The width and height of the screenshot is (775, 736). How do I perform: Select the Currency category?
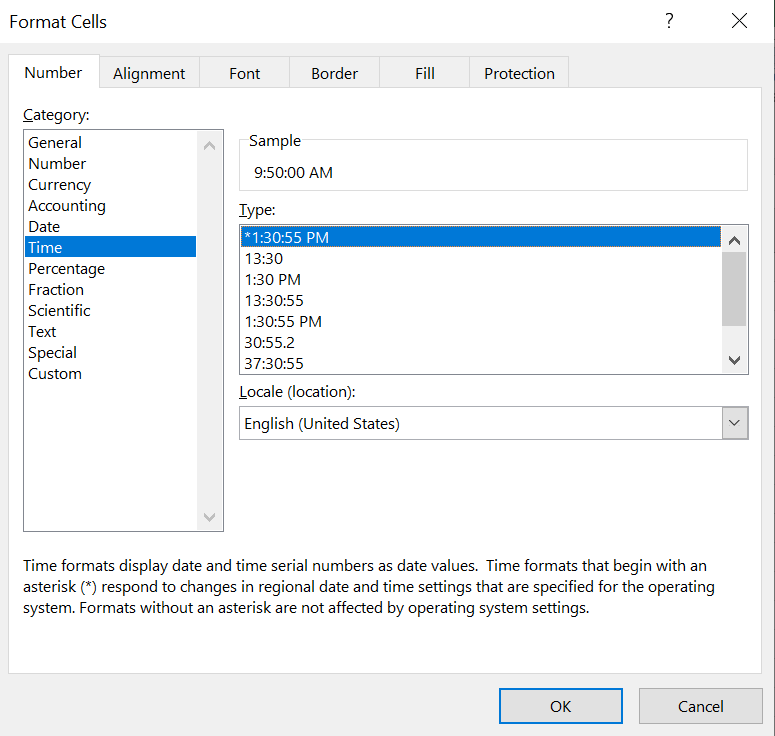pyautogui.click(x=60, y=185)
